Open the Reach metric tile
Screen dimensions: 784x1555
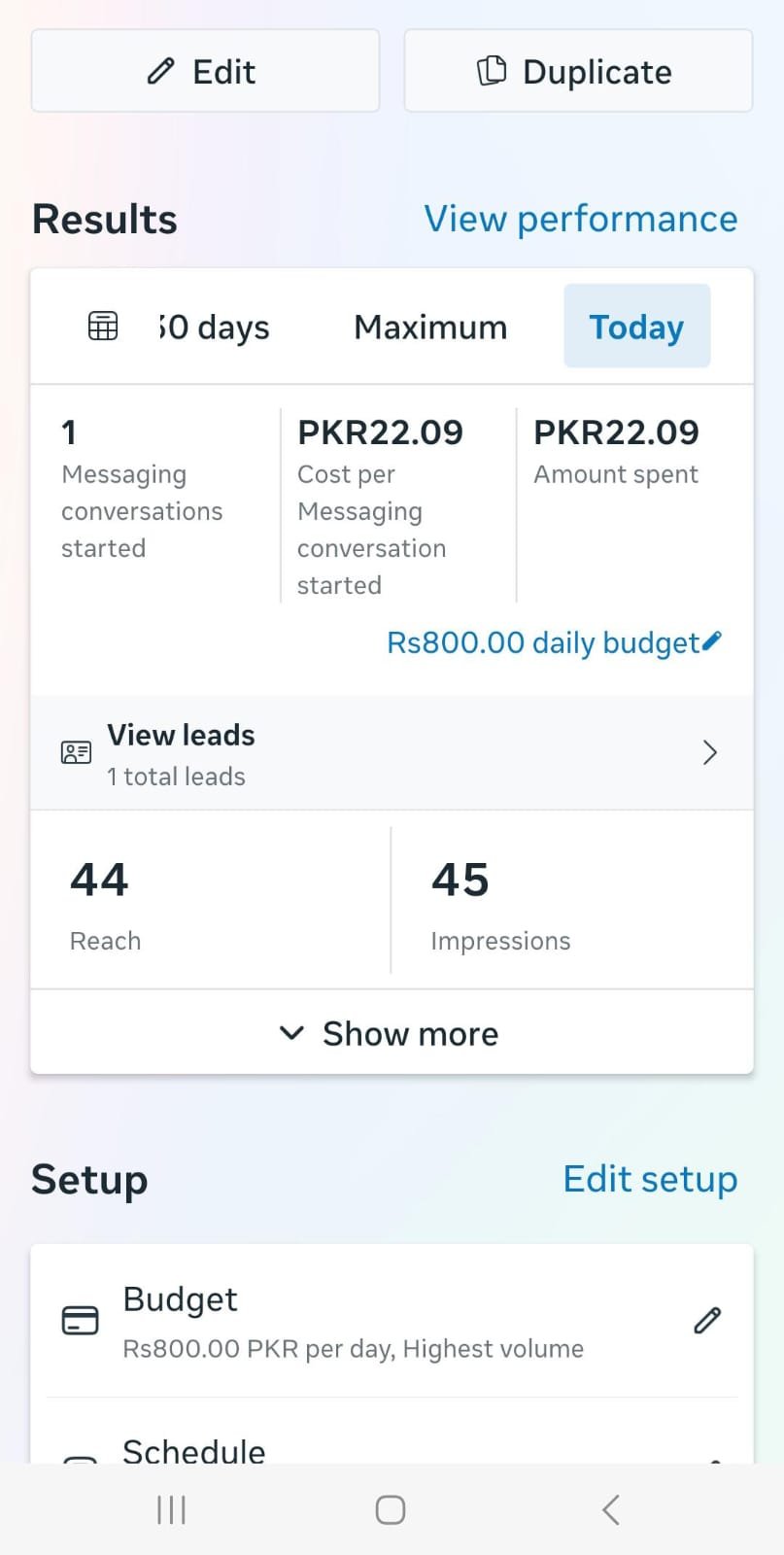[210, 901]
